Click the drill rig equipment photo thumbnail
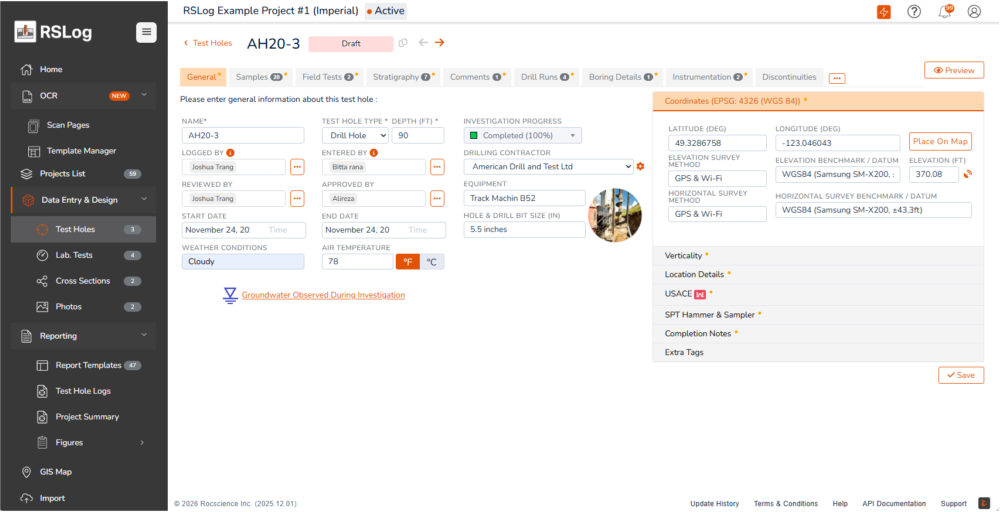Viewport: 1000px width, 512px height. point(614,216)
